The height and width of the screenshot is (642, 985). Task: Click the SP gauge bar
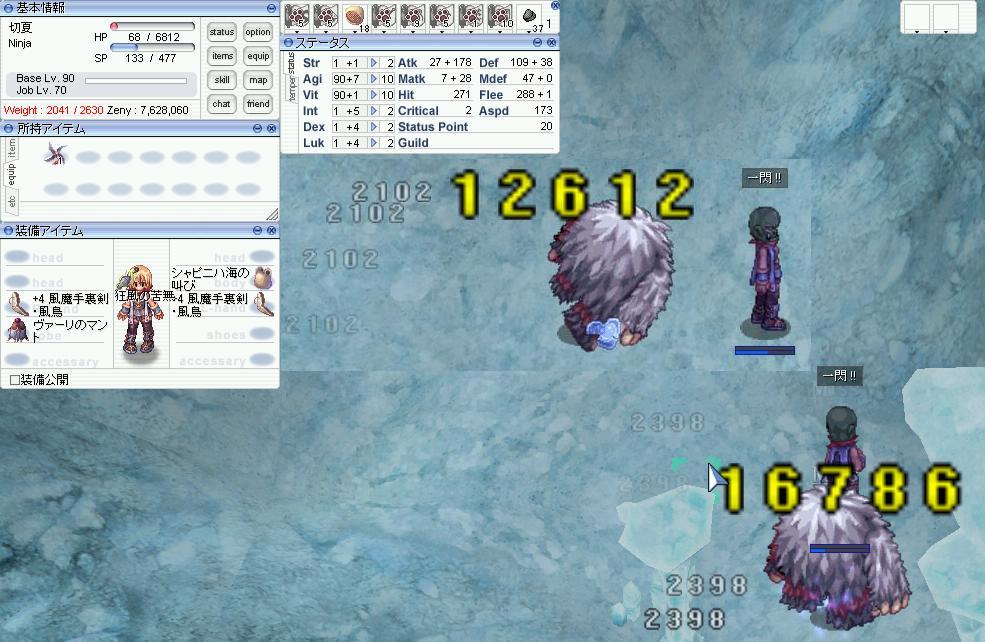(x=152, y=47)
